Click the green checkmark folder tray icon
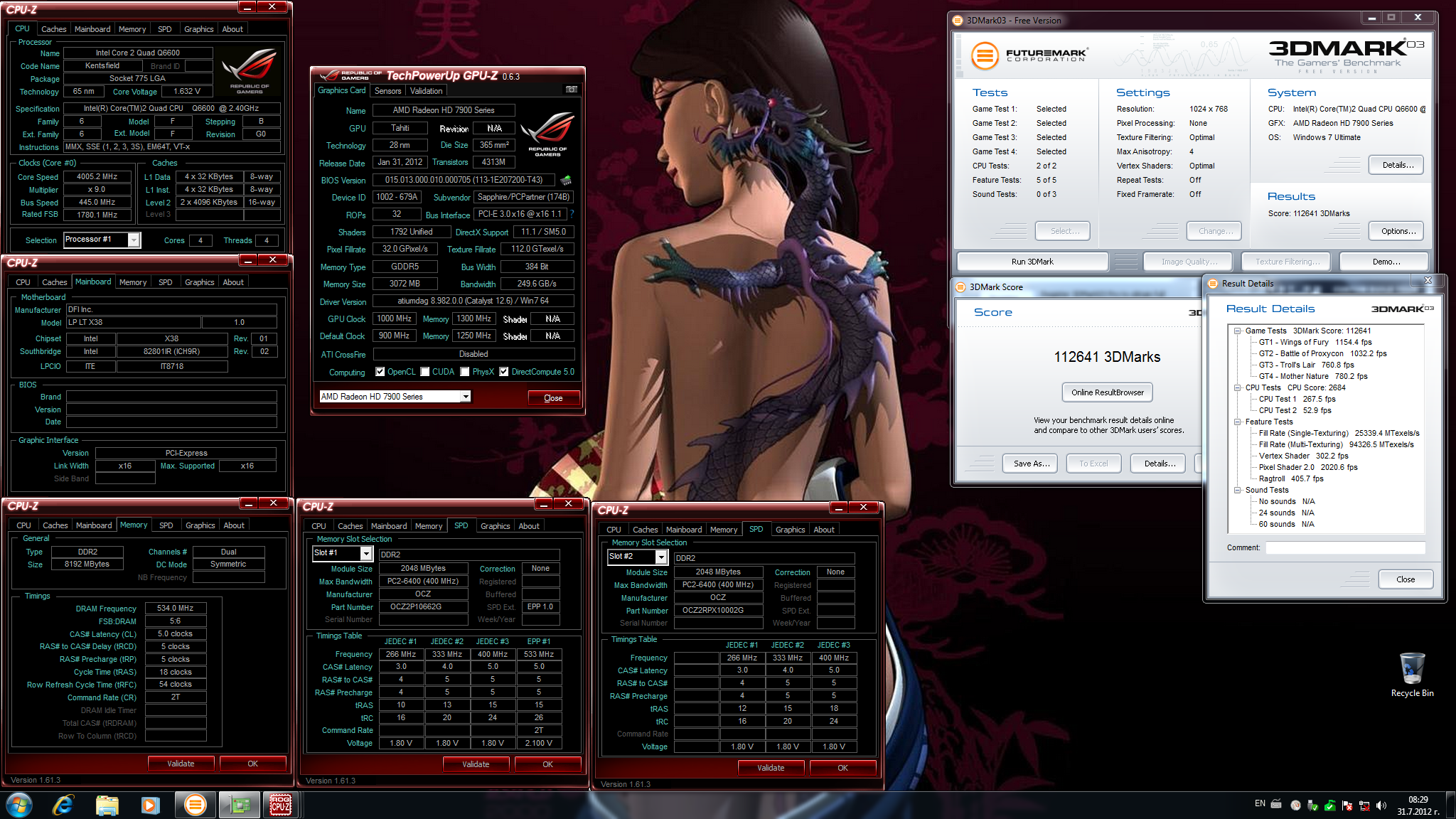Image resolution: width=1456 pixels, height=819 pixels. tap(1329, 805)
